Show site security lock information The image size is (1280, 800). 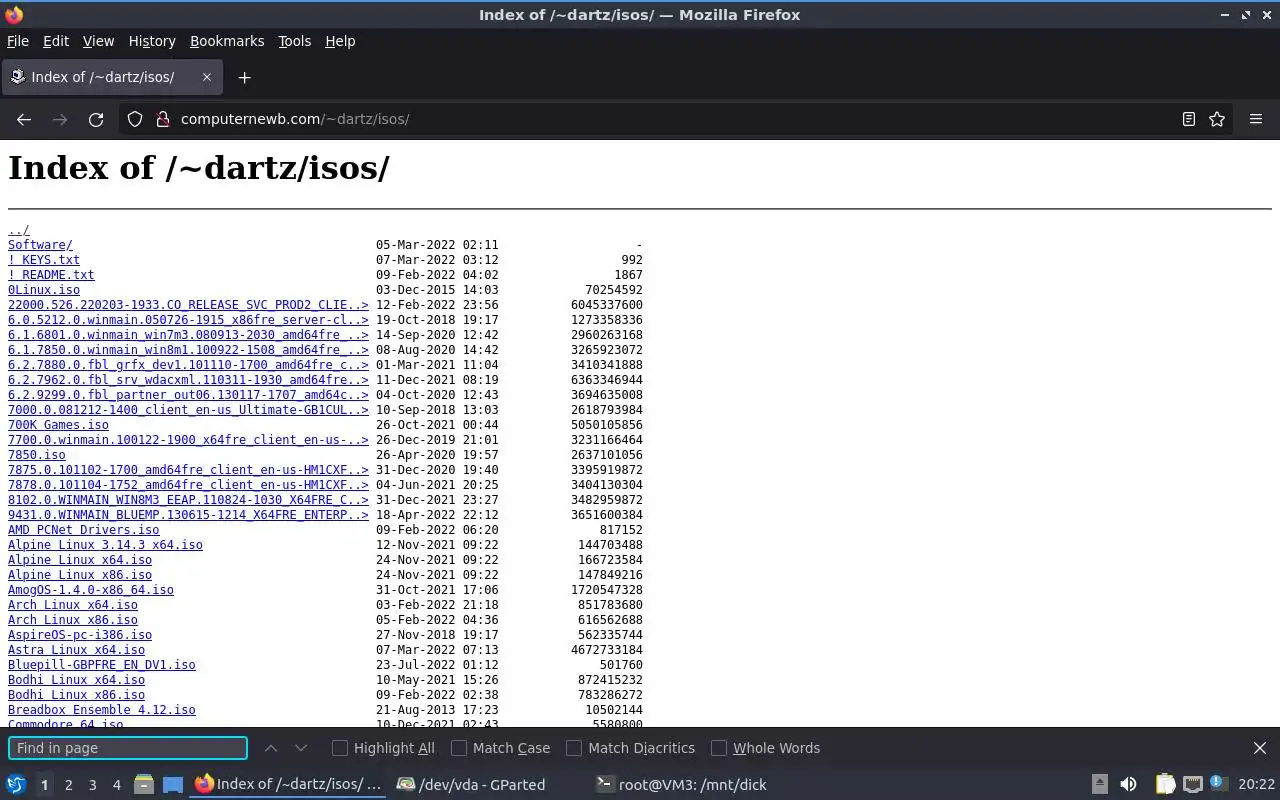click(163, 119)
